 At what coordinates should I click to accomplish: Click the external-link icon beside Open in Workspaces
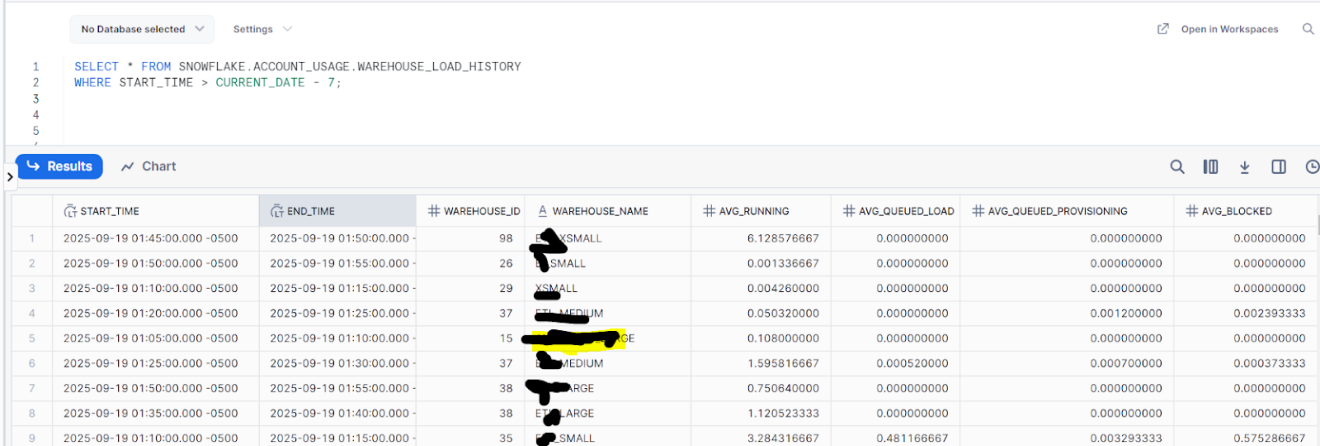pos(1163,29)
